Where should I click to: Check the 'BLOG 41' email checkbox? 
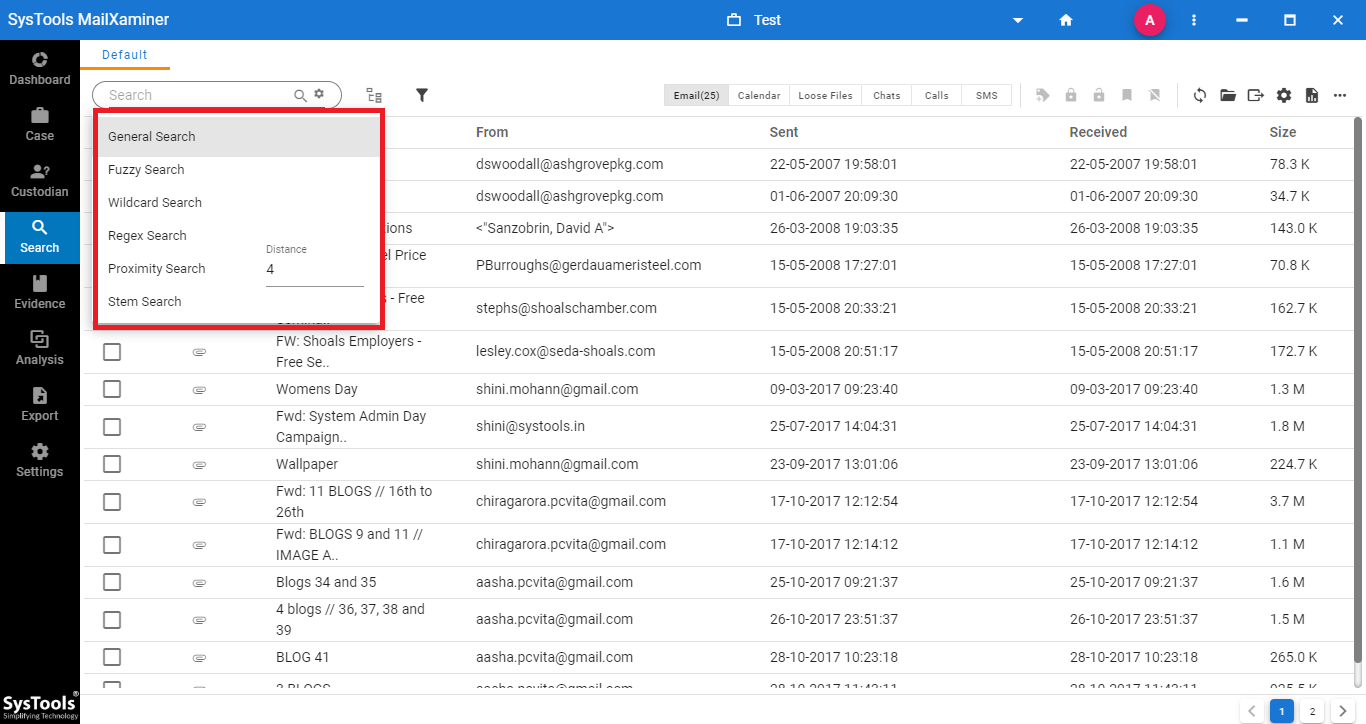(112, 657)
